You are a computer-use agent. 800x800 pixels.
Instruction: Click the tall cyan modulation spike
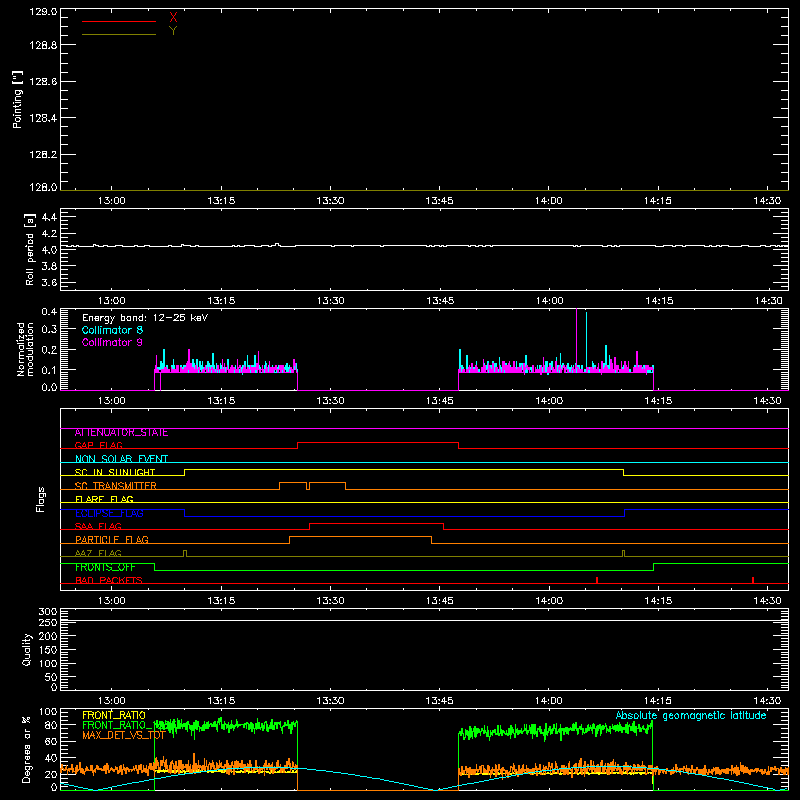[x=587, y=339]
